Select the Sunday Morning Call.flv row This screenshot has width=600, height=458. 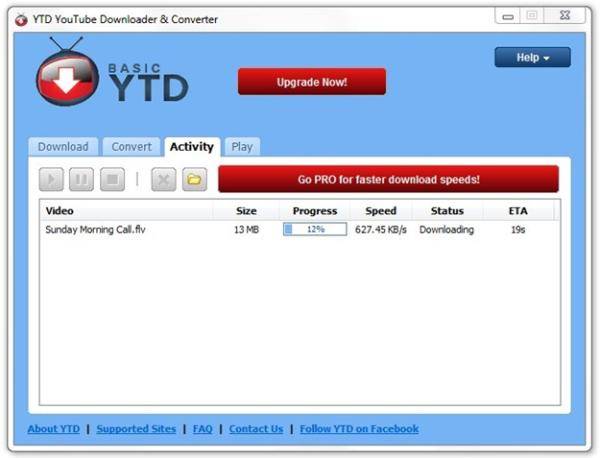(300, 230)
